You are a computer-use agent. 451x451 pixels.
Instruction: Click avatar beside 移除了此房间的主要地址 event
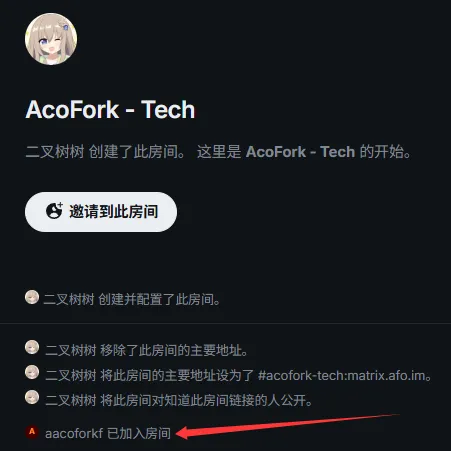pyautogui.click(x=32, y=347)
